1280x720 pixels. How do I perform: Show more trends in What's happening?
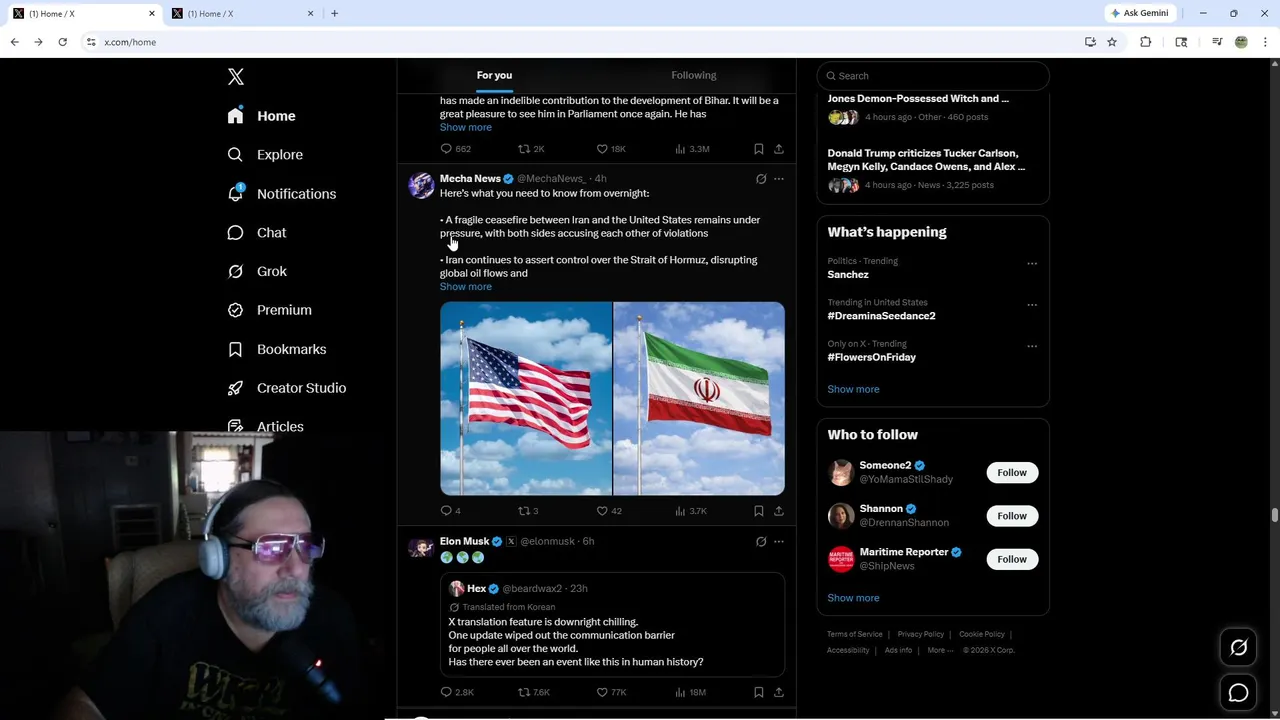point(853,389)
